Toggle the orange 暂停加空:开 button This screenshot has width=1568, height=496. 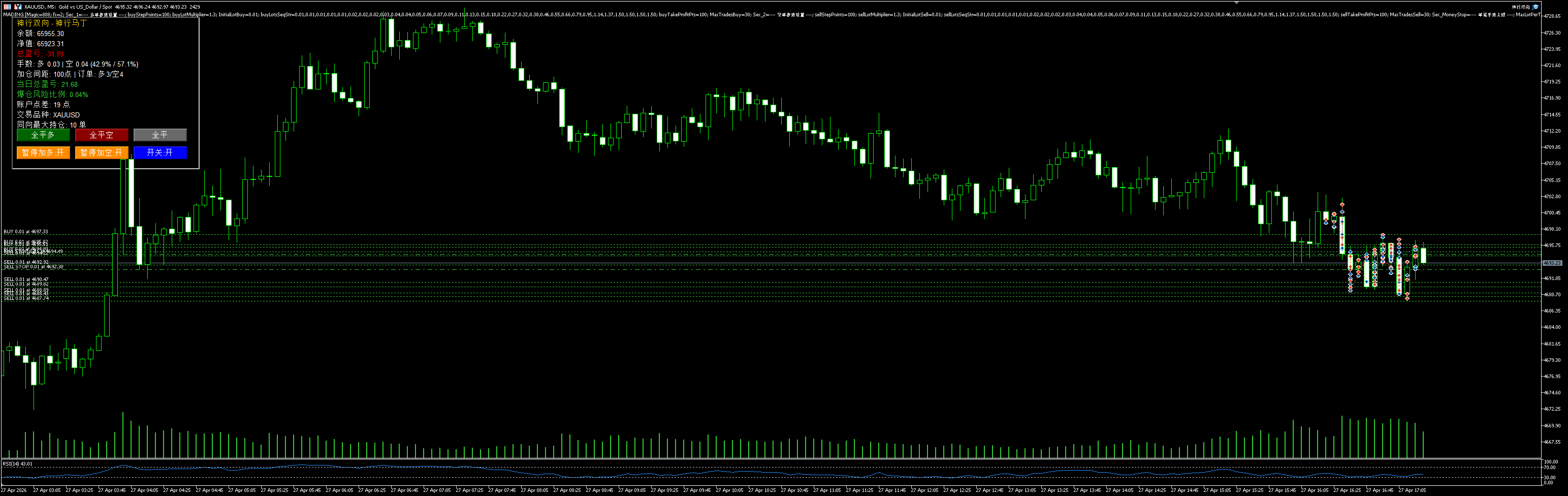coord(102,152)
